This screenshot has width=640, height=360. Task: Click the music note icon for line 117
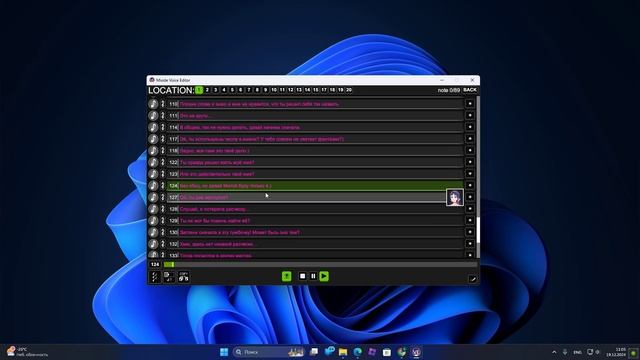(153, 139)
